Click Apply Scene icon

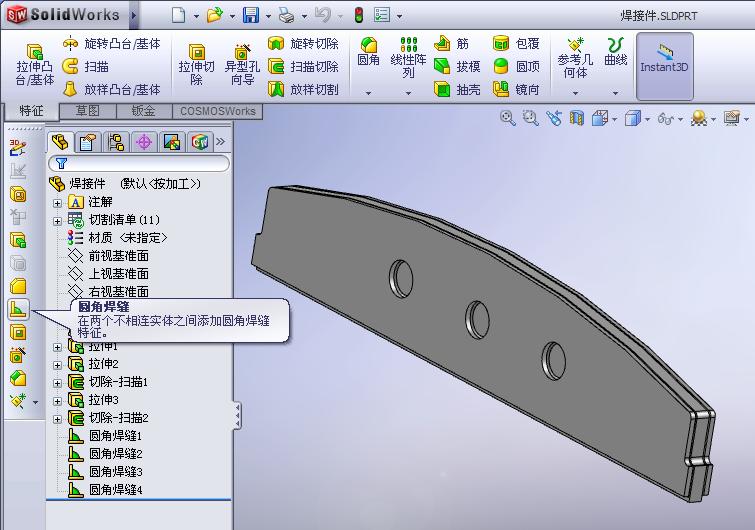[699, 117]
